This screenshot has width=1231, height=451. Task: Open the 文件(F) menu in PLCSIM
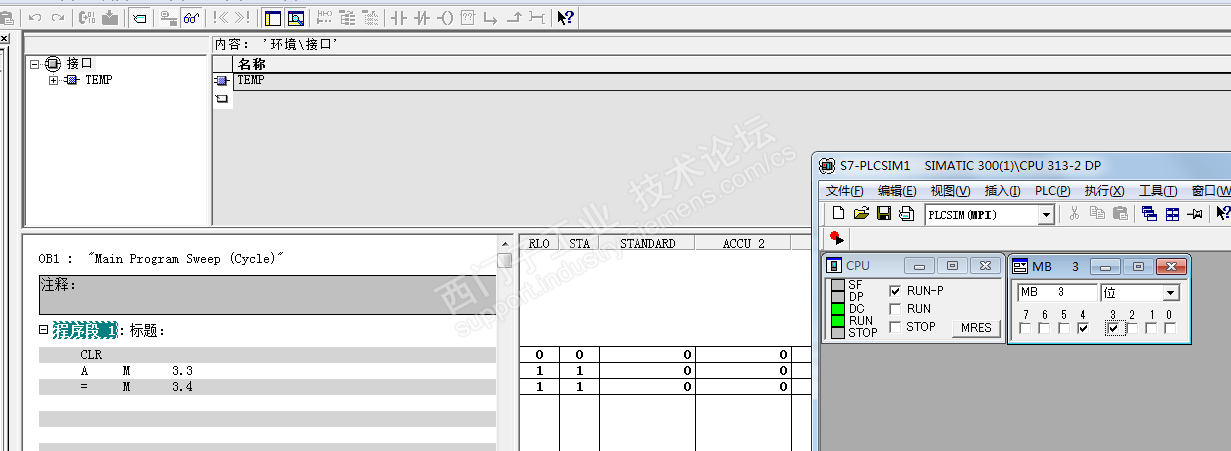pos(844,191)
